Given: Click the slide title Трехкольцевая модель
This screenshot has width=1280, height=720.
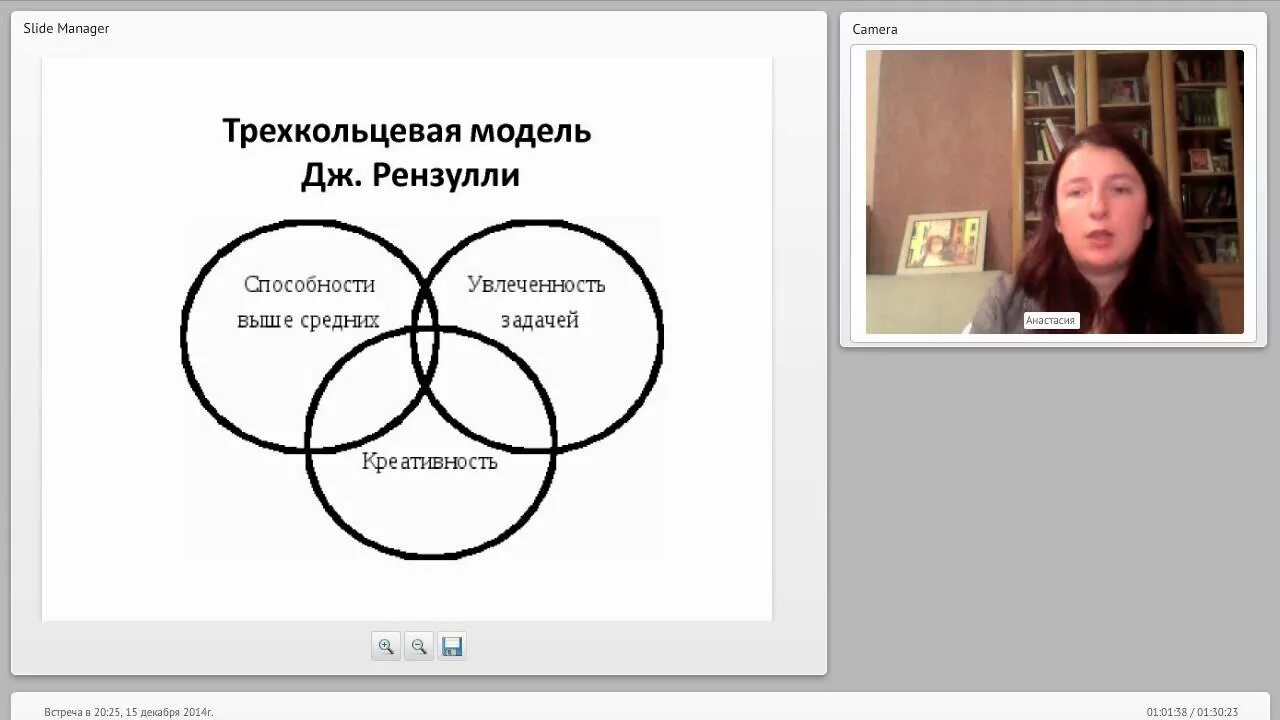Looking at the screenshot, I should [407, 131].
